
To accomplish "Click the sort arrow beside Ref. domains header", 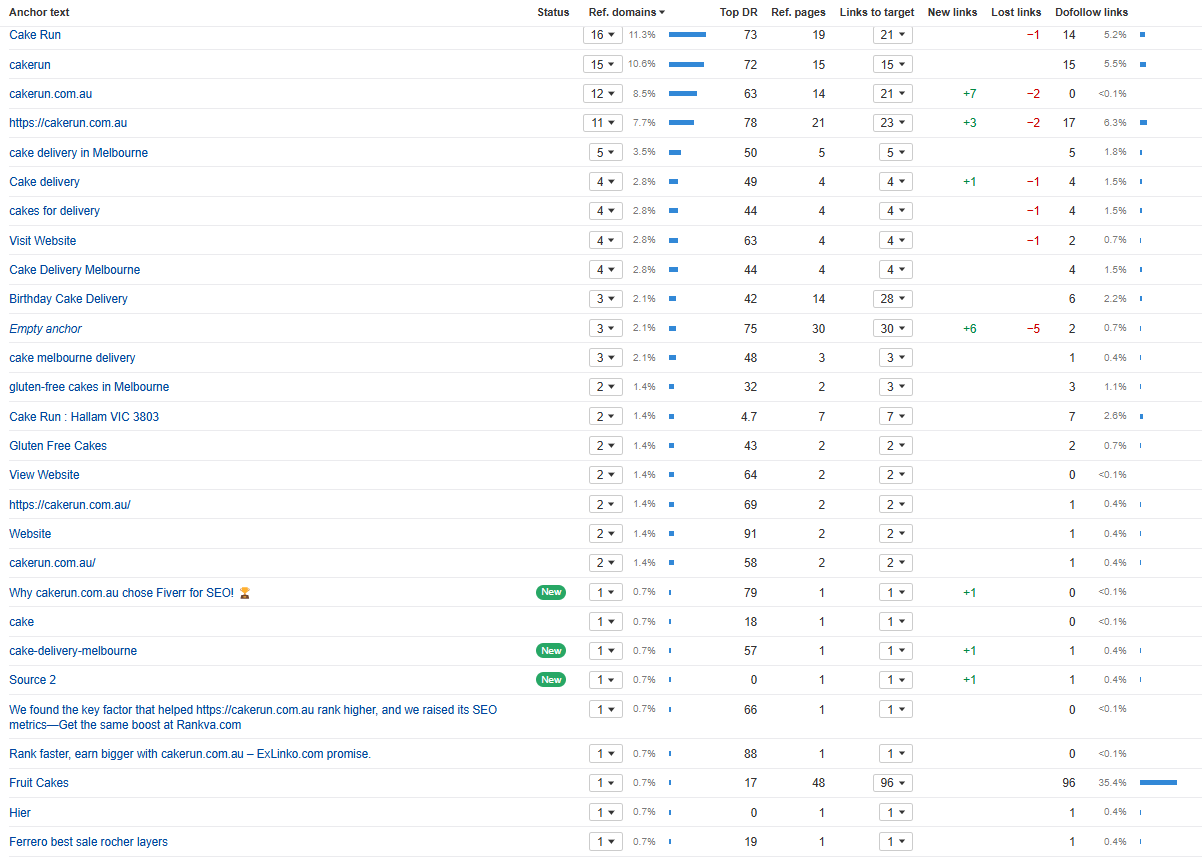I will coord(662,13).
